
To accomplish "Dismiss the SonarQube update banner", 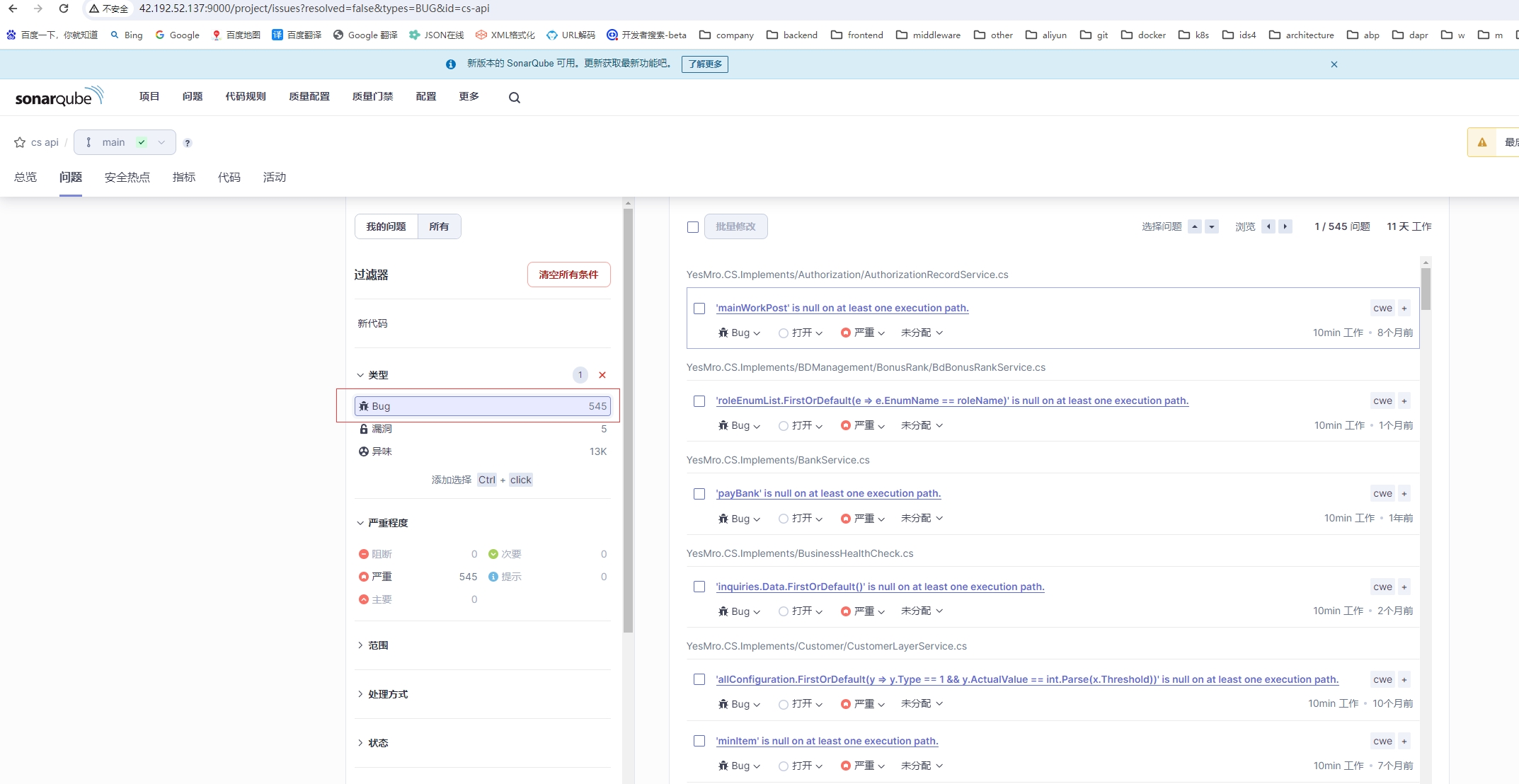I will click(x=1334, y=64).
